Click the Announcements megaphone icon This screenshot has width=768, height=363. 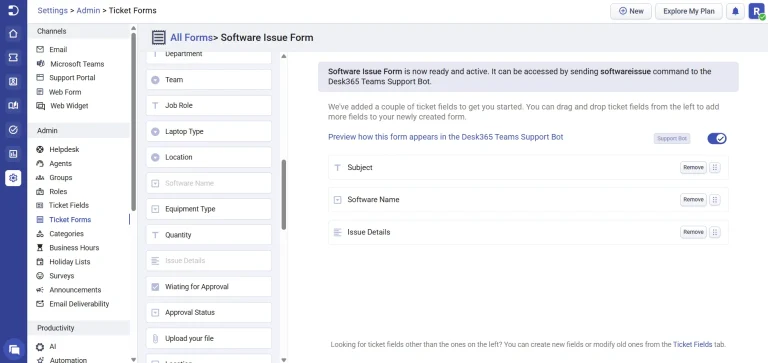click(40, 290)
